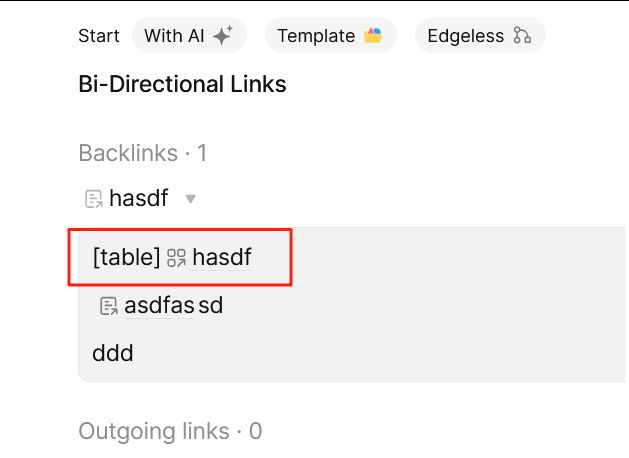The image size is (629, 458).
Task: Open the Template option
Action: tap(330, 36)
